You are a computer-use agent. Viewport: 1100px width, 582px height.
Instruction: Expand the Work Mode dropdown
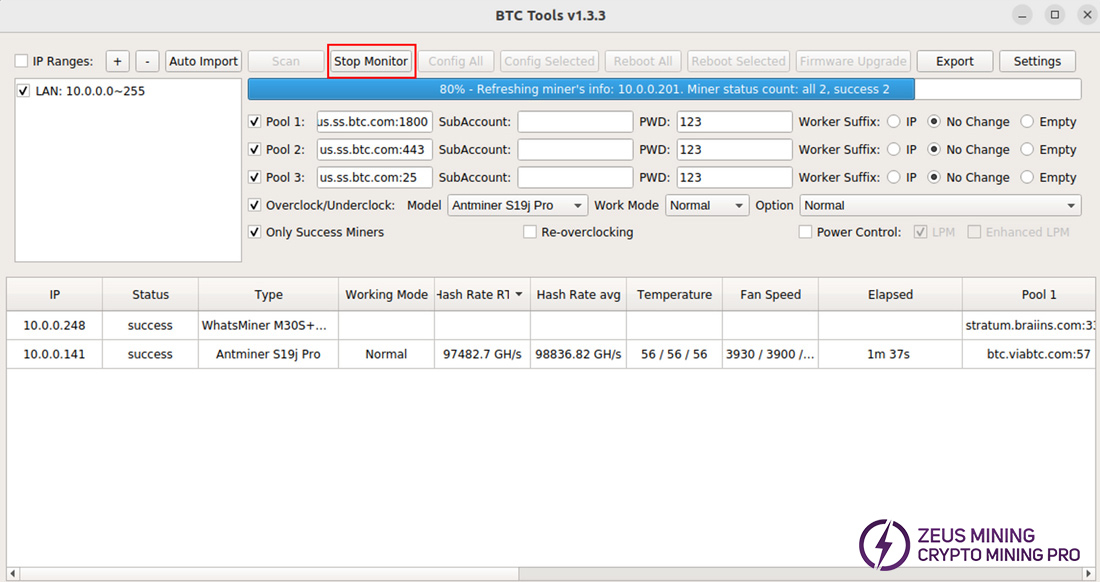706,205
